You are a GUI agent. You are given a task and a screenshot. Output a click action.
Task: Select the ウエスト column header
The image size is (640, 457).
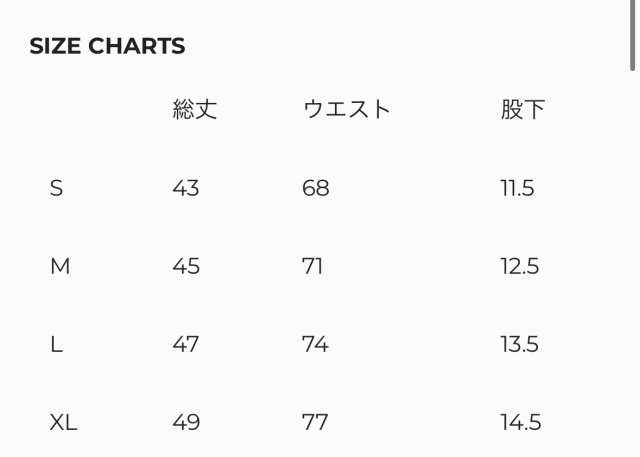coord(346,110)
